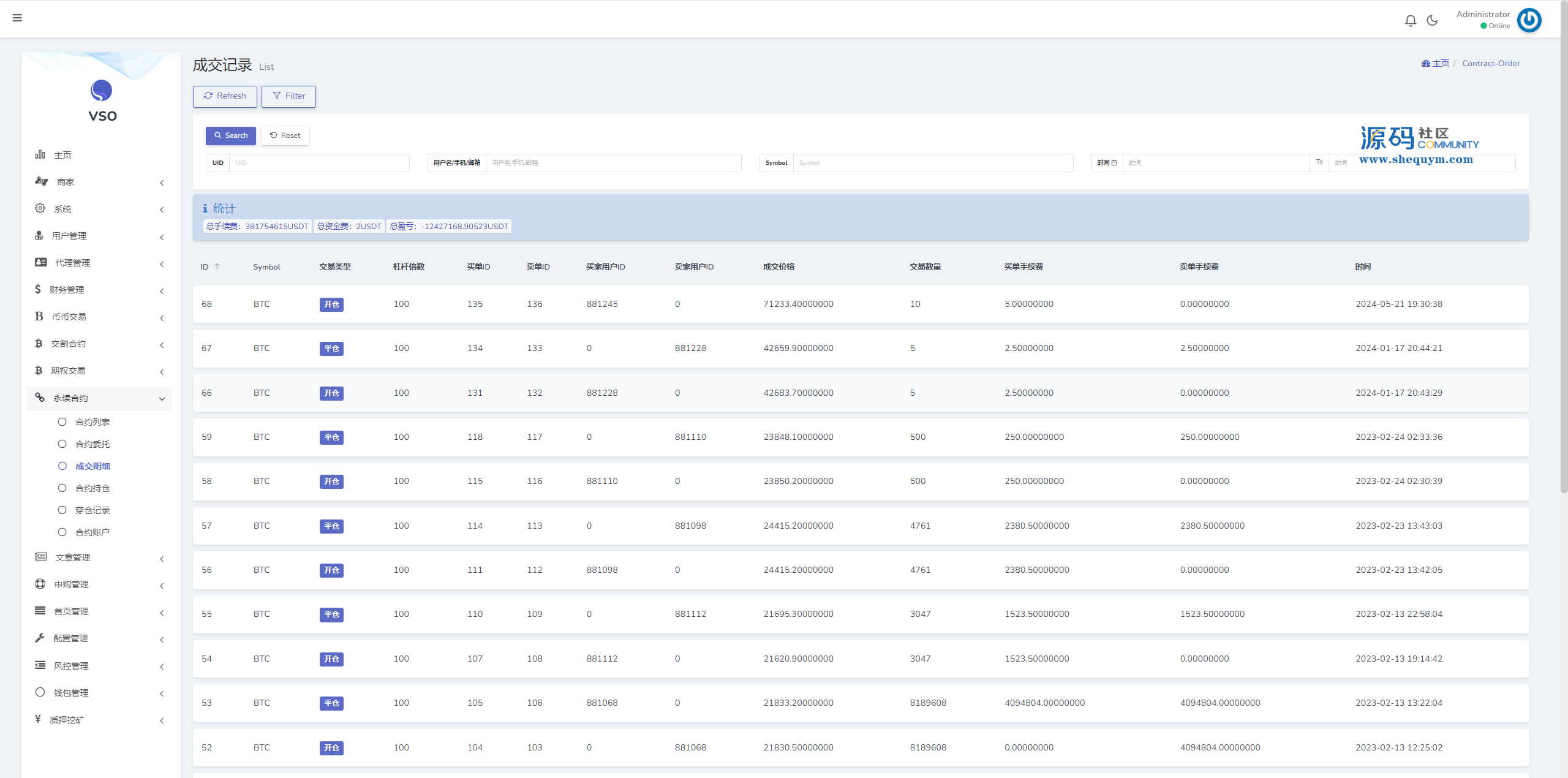The height and width of the screenshot is (778, 1568).
Task: Click the 质押挖矿 yen icon
Action: click(38, 719)
